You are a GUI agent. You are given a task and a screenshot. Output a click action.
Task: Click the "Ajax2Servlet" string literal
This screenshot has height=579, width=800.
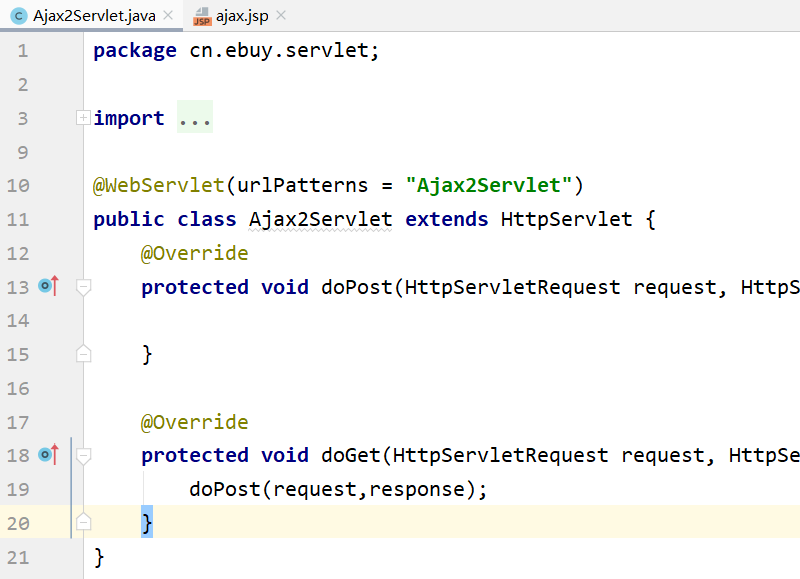[489, 185]
